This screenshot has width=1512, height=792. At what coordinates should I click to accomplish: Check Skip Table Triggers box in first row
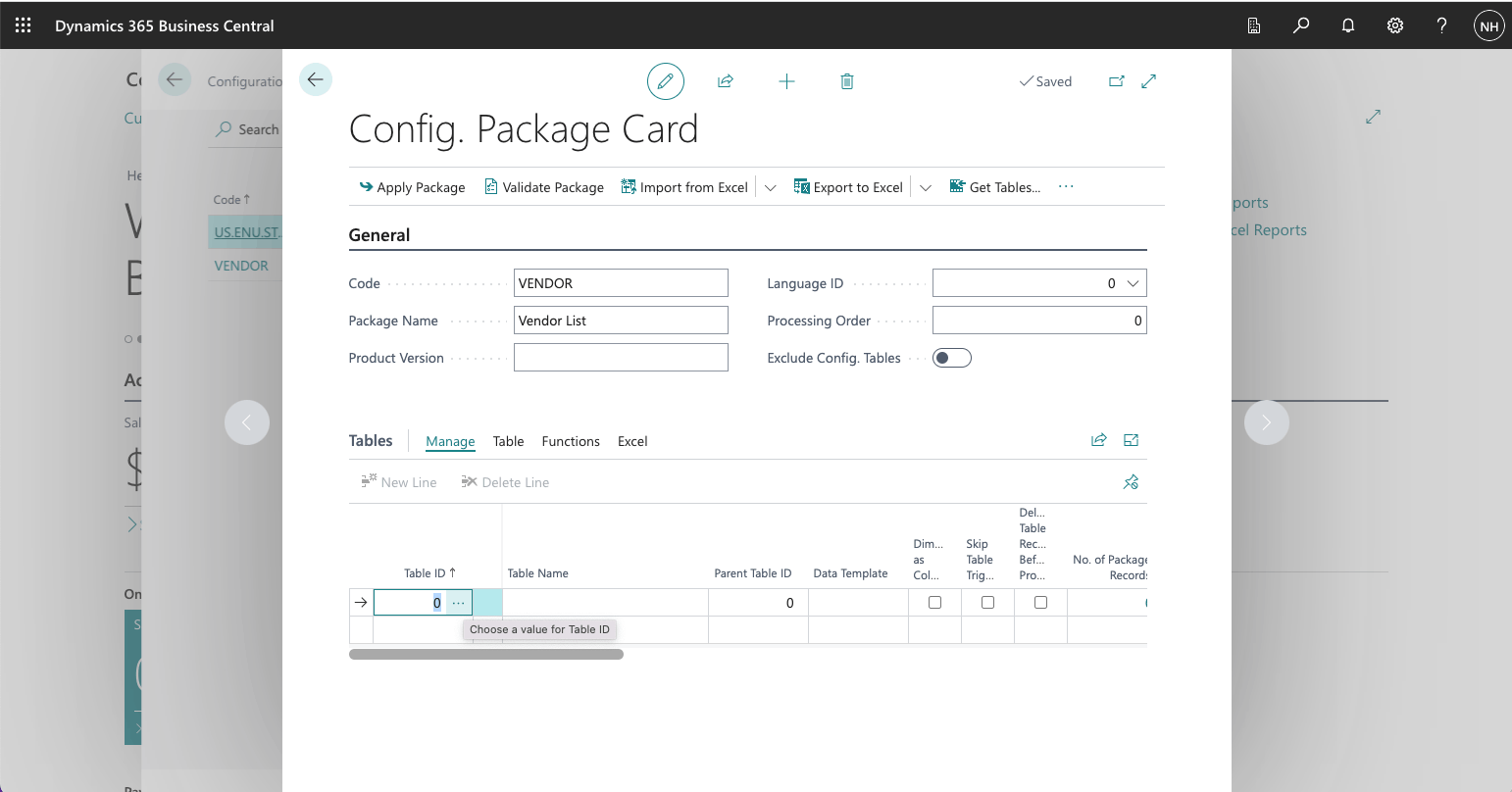(987, 603)
